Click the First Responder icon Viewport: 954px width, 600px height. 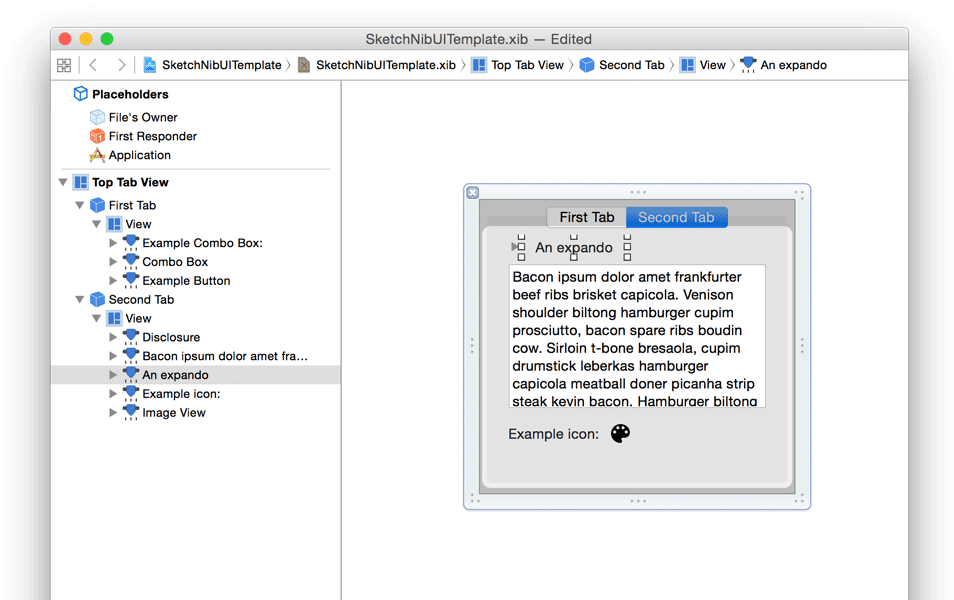pyautogui.click(x=97, y=136)
